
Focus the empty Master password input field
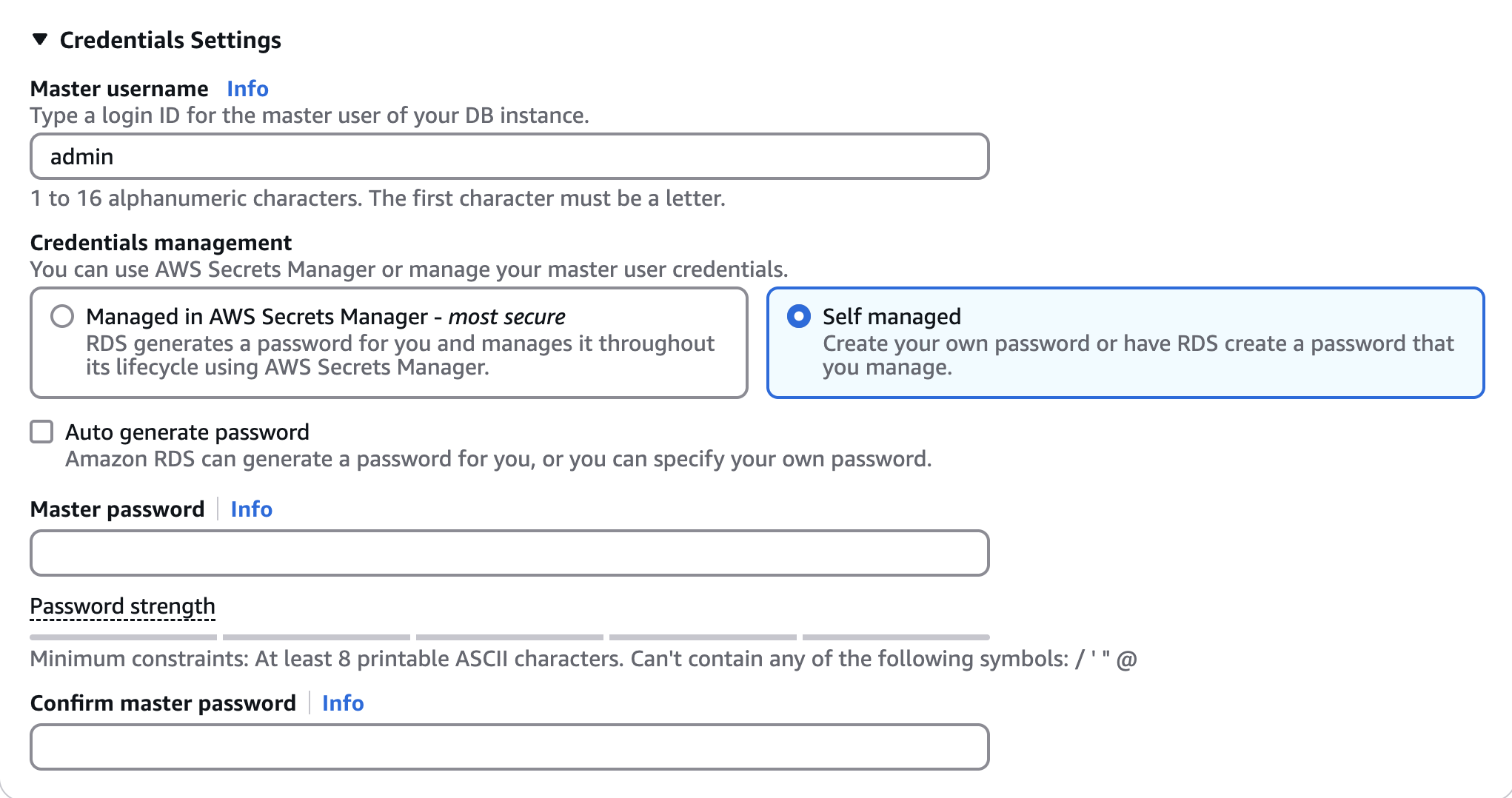click(x=509, y=553)
